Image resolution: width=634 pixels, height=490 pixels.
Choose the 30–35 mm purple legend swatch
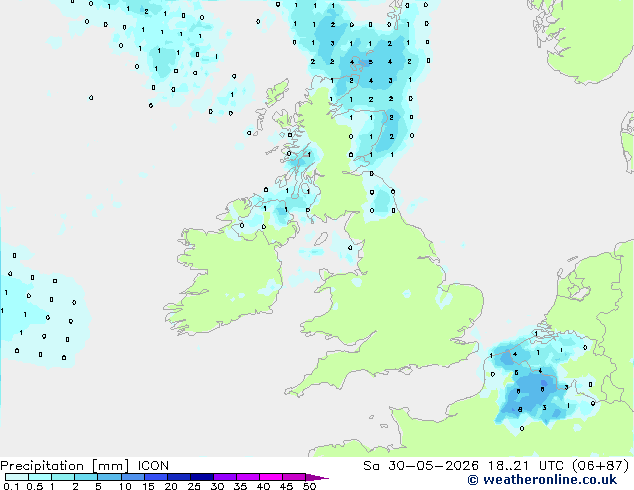[x=225, y=477]
